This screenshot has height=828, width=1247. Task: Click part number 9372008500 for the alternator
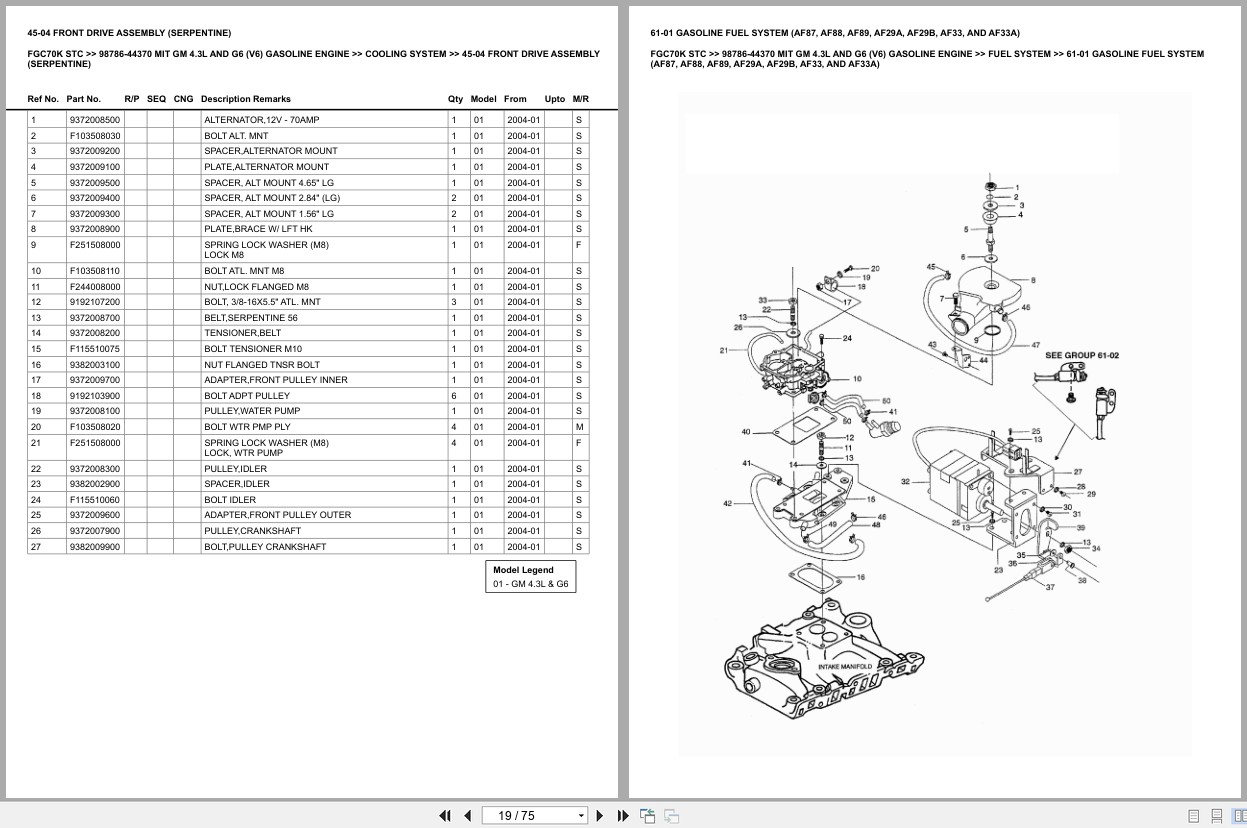pyautogui.click(x=95, y=120)
